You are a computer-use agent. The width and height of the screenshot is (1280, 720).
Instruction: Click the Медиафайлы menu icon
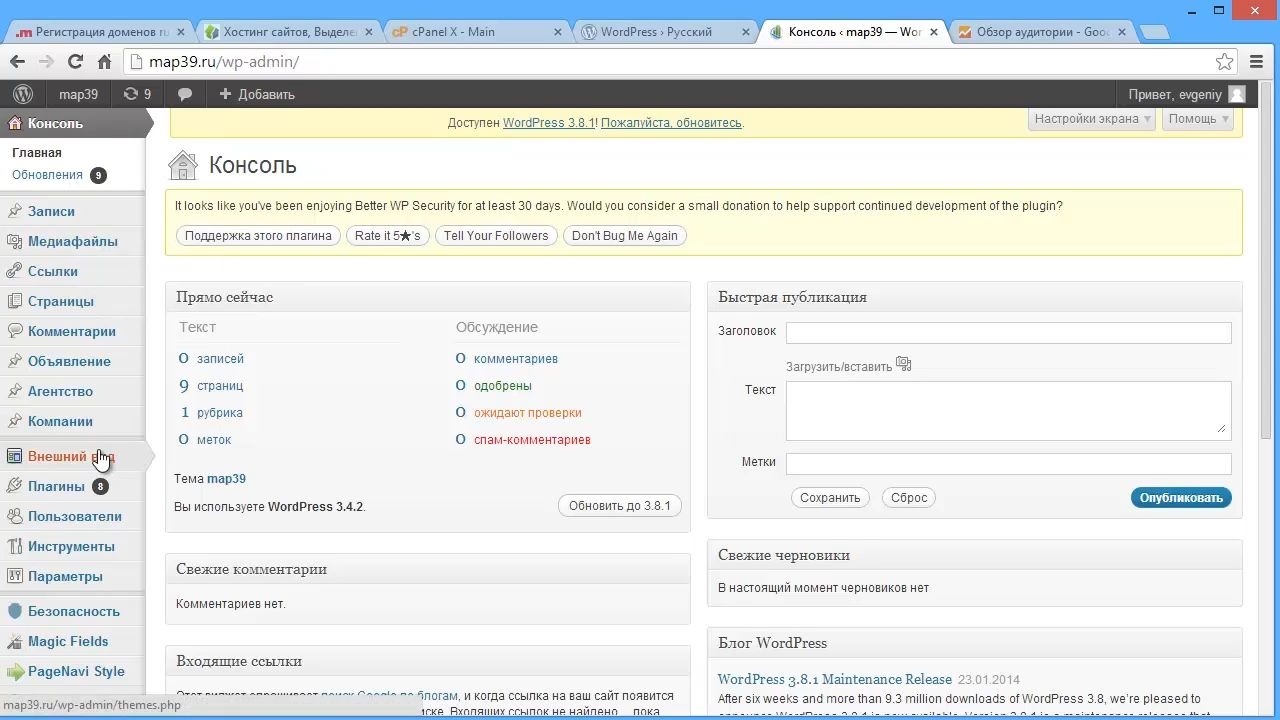[14, 241]
